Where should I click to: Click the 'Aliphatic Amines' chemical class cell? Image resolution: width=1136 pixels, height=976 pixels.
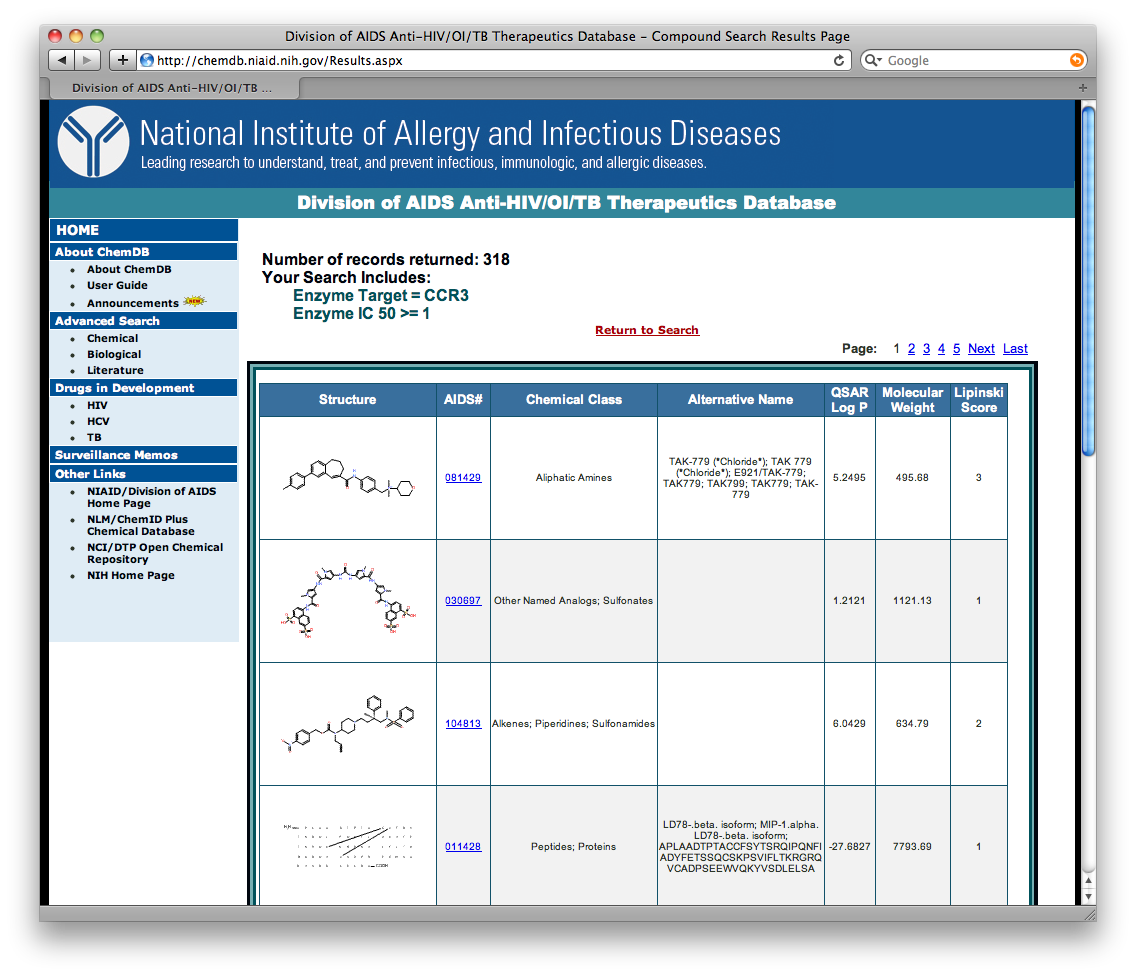pyautogui.click(x=574, y=477)
